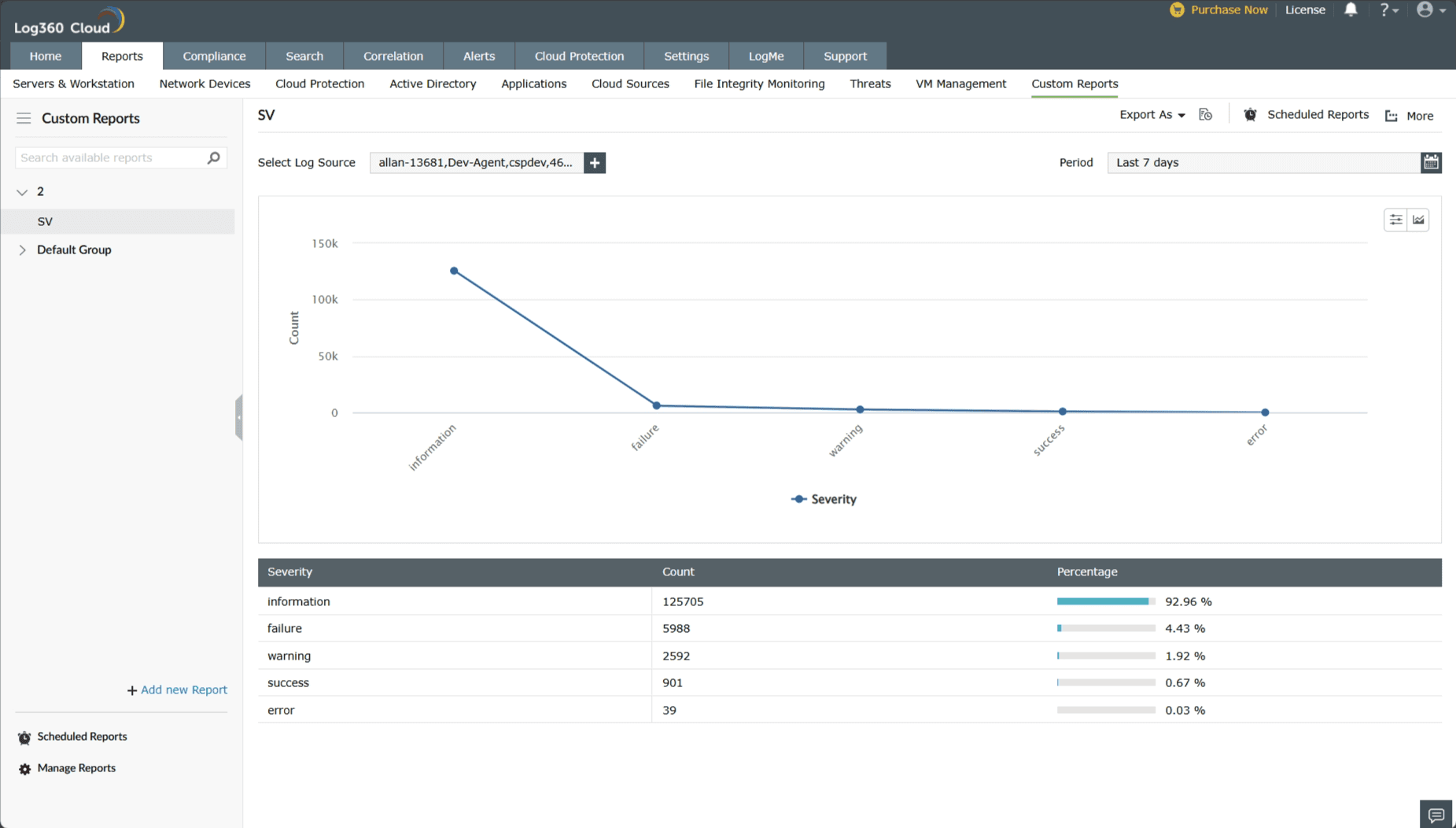Open the Threats section under Reports
This screenshot has width=1456, height=828.
pos(870,83)
